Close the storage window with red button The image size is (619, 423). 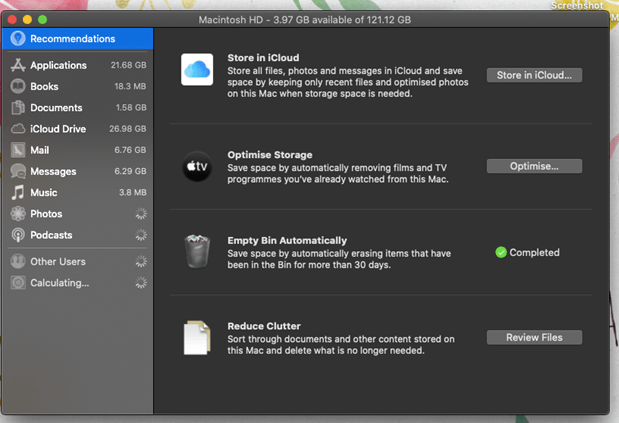click(x=12, y=19)
